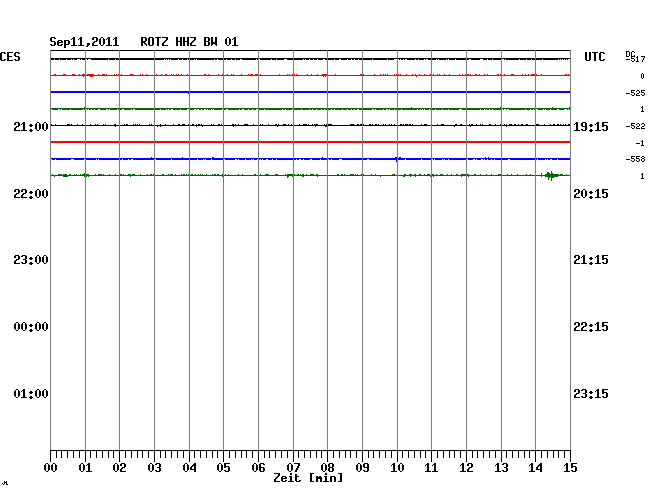The width and height of the screenshot is (650, 494).
Task: Click the x-axis tick label '11'
Action: (432, 468)
